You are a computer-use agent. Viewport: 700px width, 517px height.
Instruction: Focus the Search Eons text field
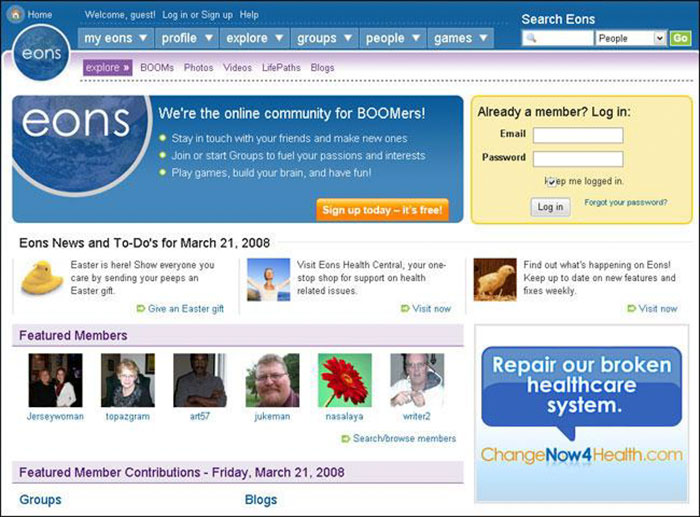558,38
